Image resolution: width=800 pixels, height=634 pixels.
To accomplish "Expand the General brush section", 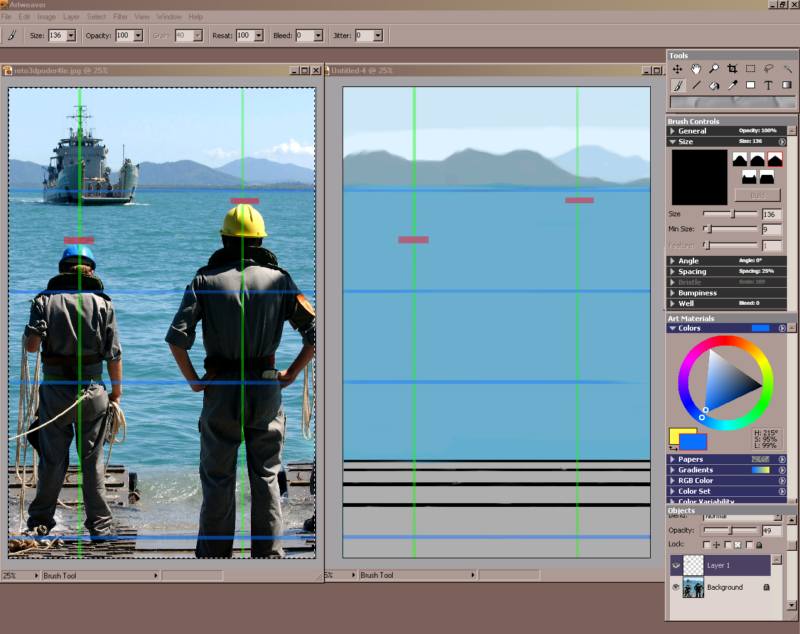I will 672,131.
